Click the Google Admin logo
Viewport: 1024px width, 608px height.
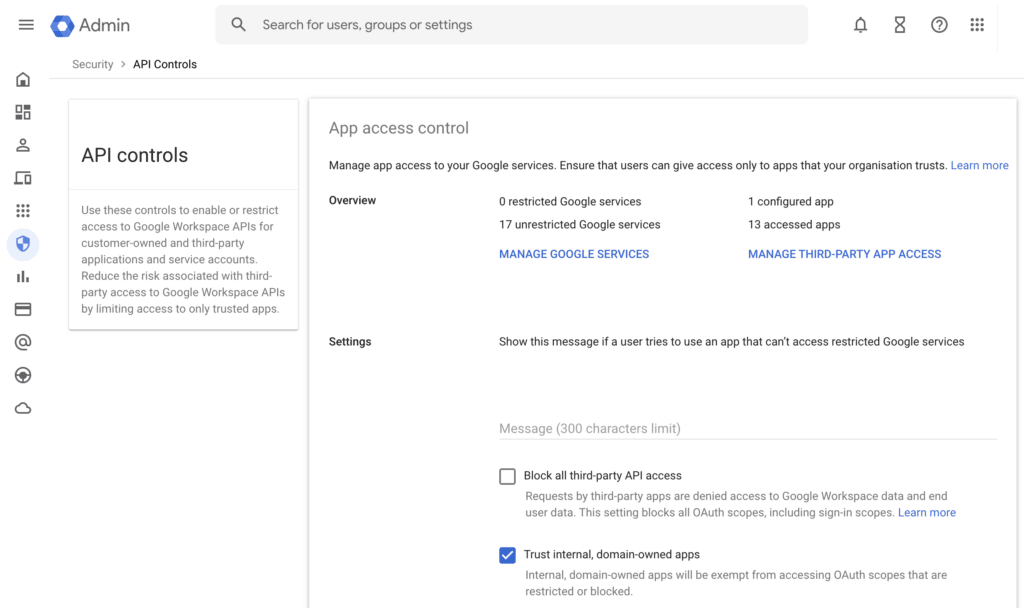pyautogui.click(x=90, y=25)
